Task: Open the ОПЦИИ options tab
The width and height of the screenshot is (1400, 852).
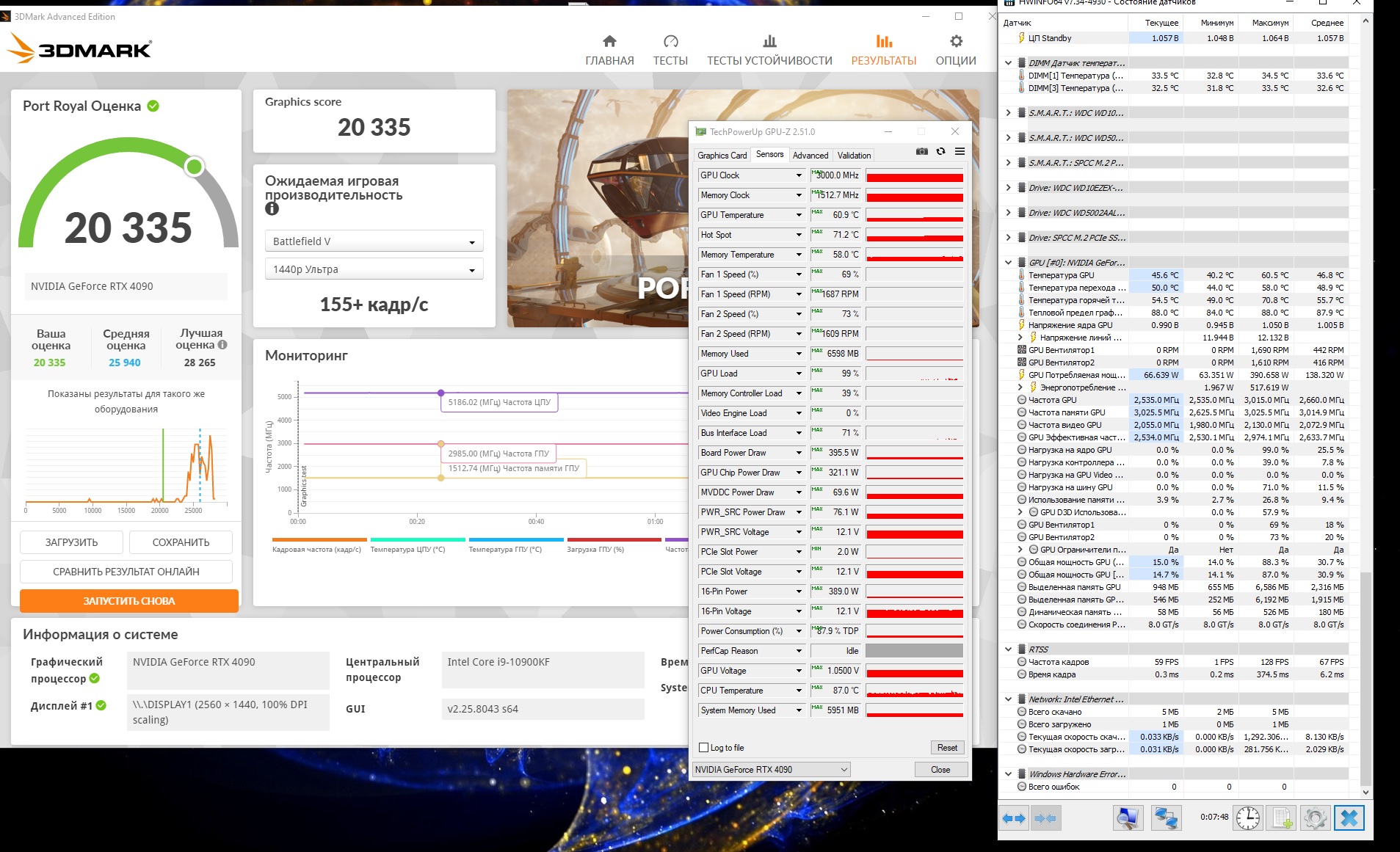Action: (x=956, y=51)
